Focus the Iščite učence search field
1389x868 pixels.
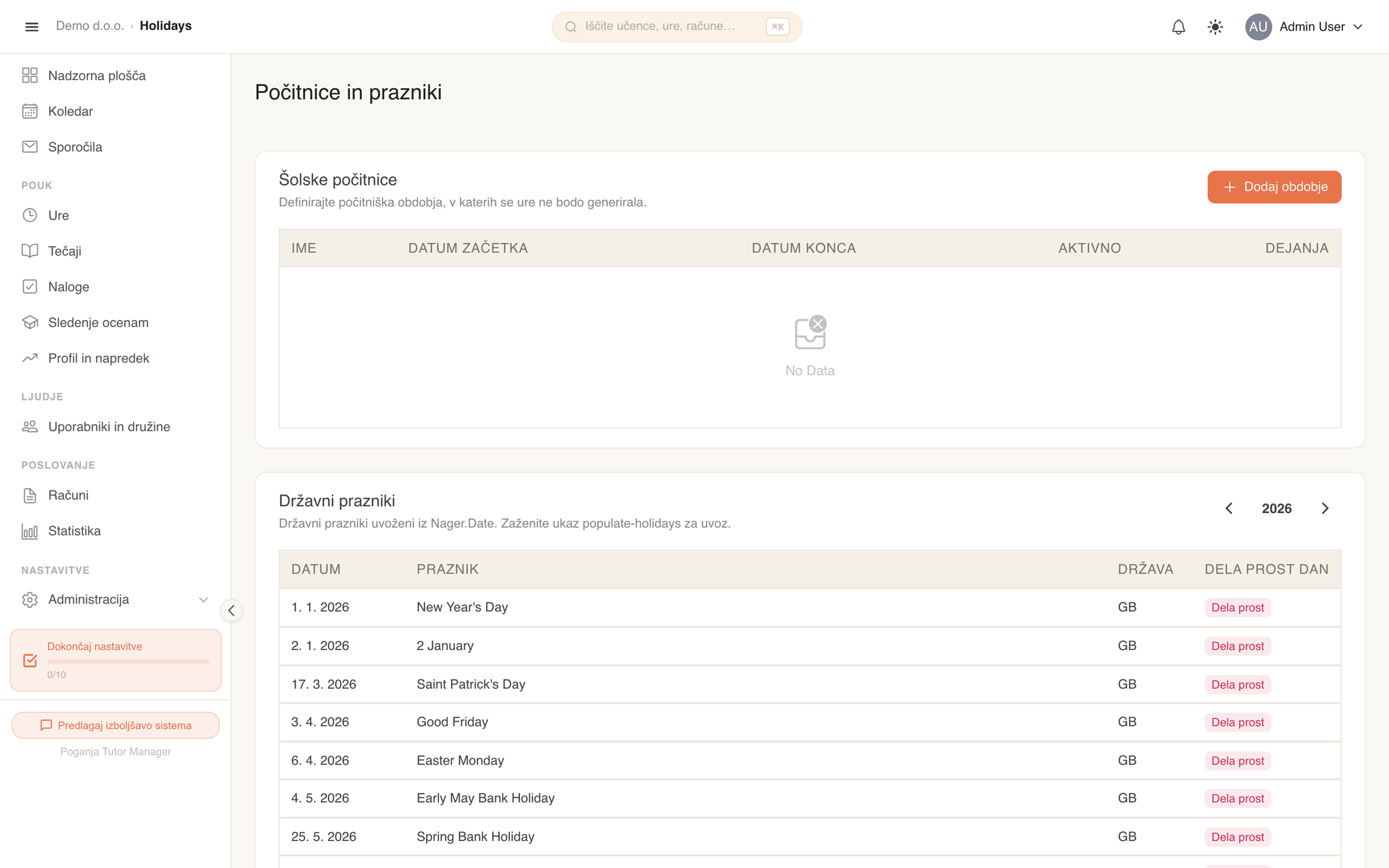[x=677, y=26]
